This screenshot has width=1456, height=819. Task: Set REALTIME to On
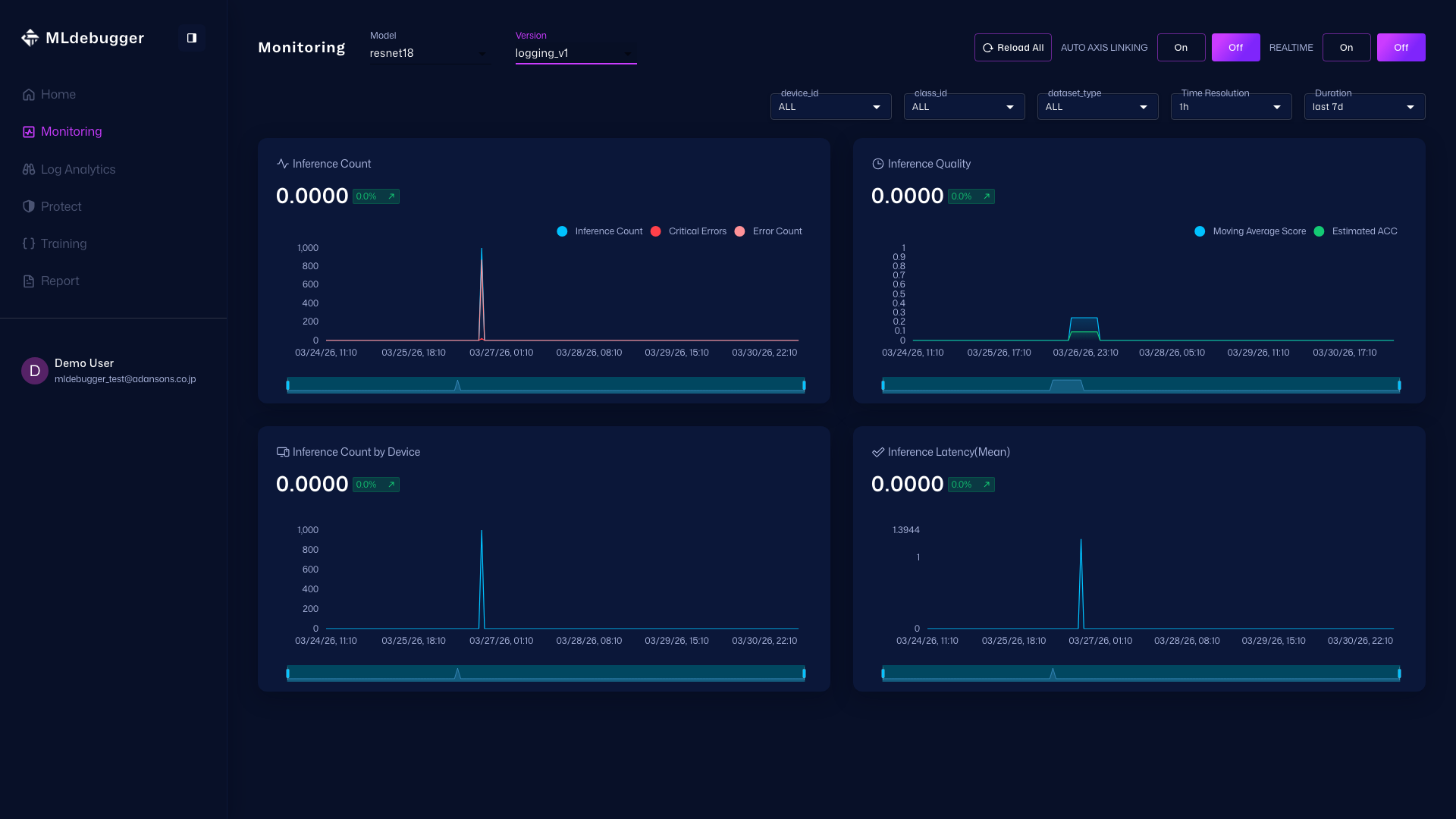[1346, 47]
